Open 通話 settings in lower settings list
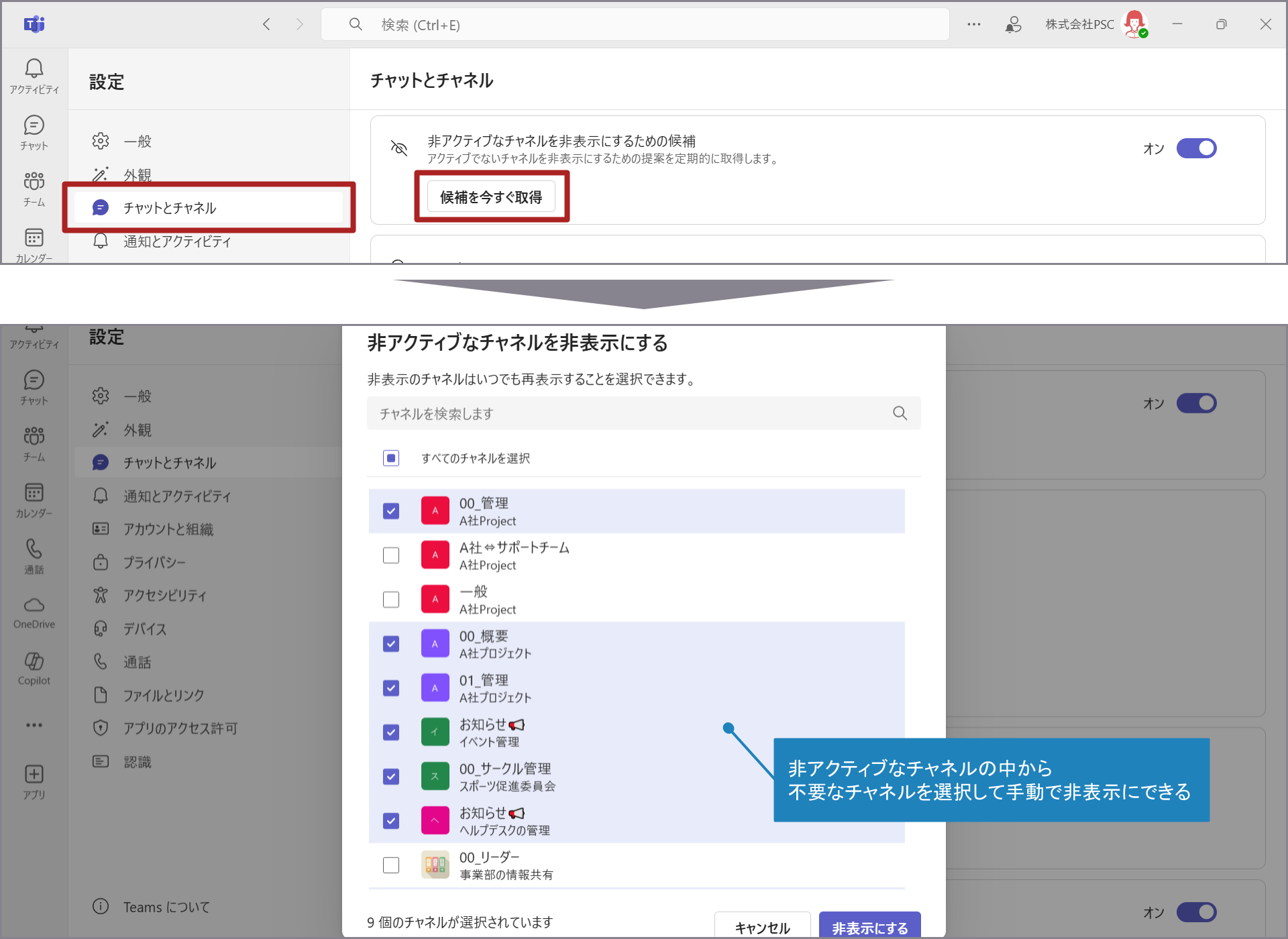This screenshot has width=1288, height=939. (209, 662)
